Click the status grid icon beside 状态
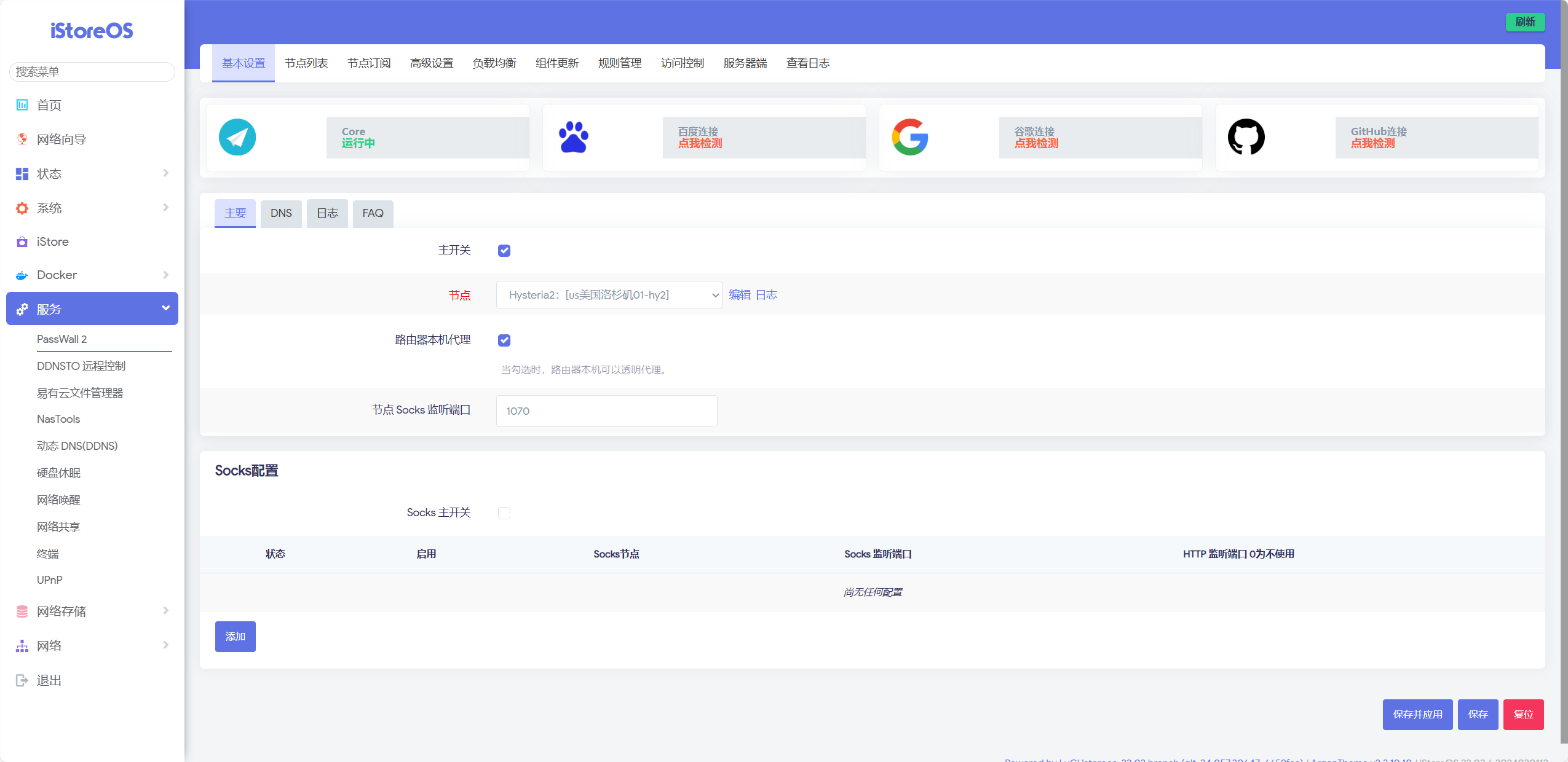This screenshot has height=762, width=1568. 22,174
